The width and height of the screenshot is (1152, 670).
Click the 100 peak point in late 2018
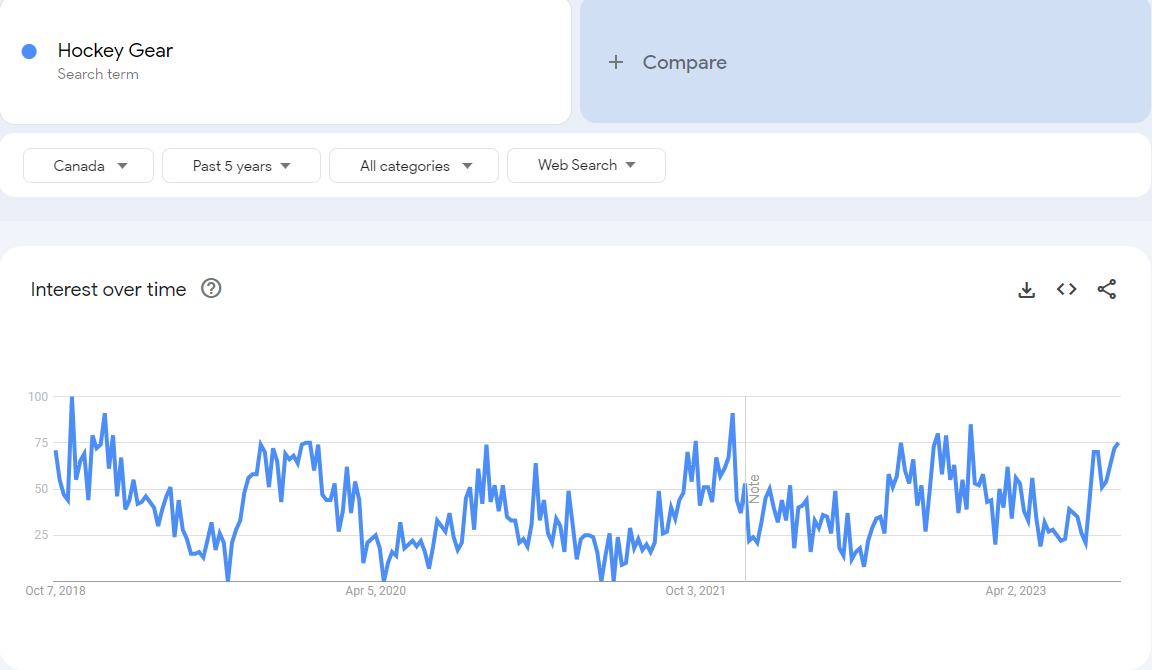coord(72,397)
